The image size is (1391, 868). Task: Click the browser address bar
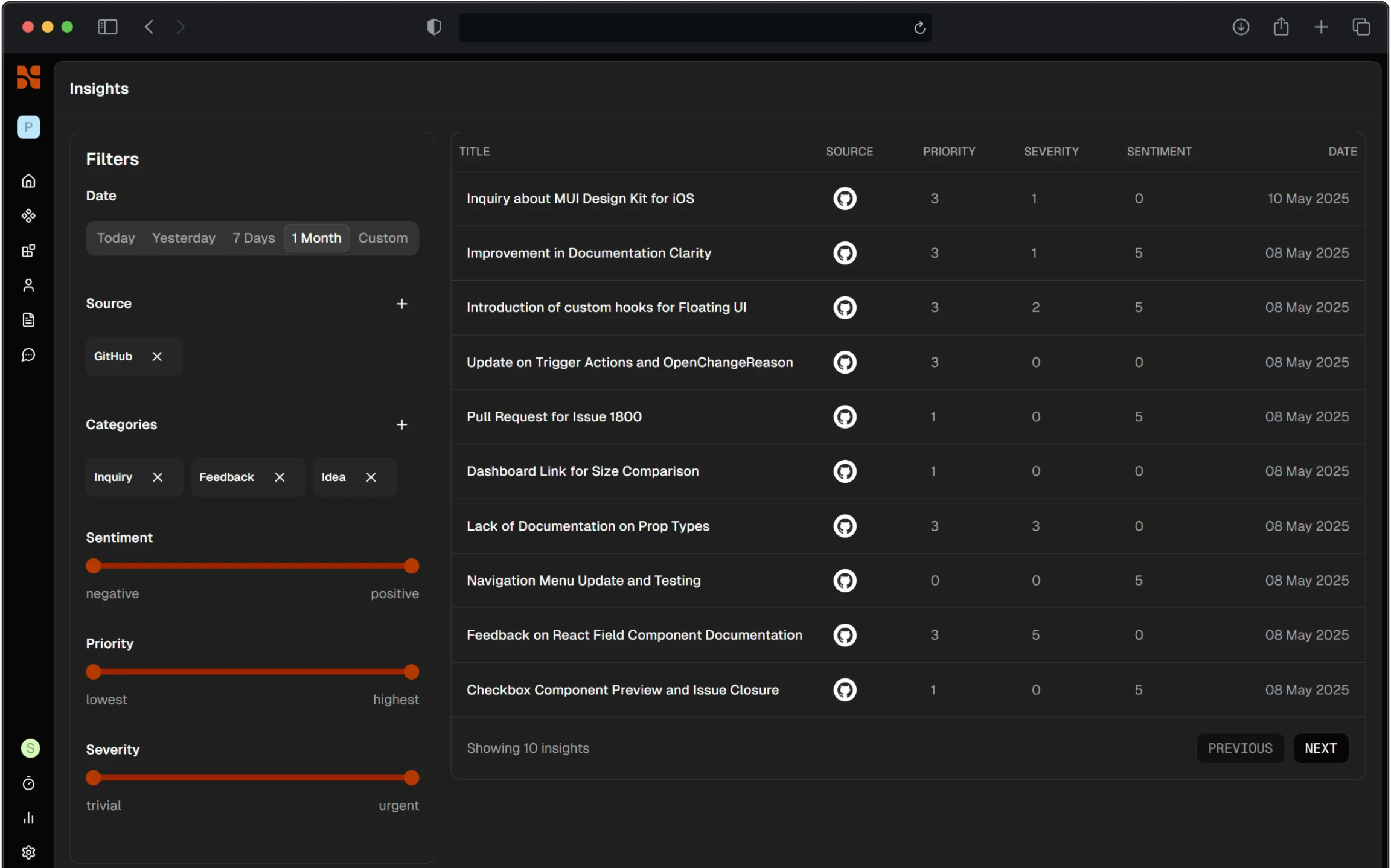pos(694,27)
